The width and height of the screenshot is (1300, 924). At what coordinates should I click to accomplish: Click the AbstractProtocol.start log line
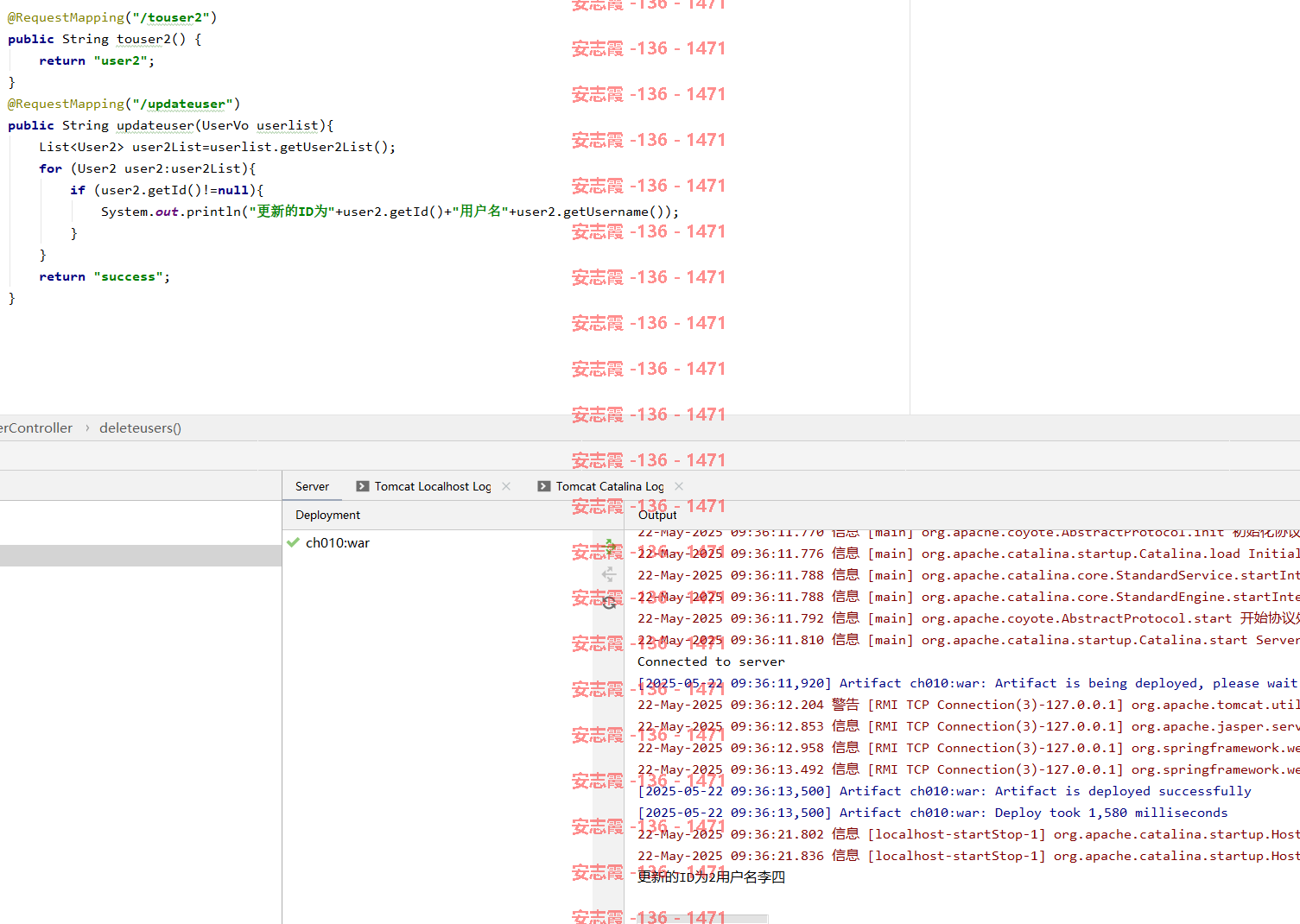968,618
